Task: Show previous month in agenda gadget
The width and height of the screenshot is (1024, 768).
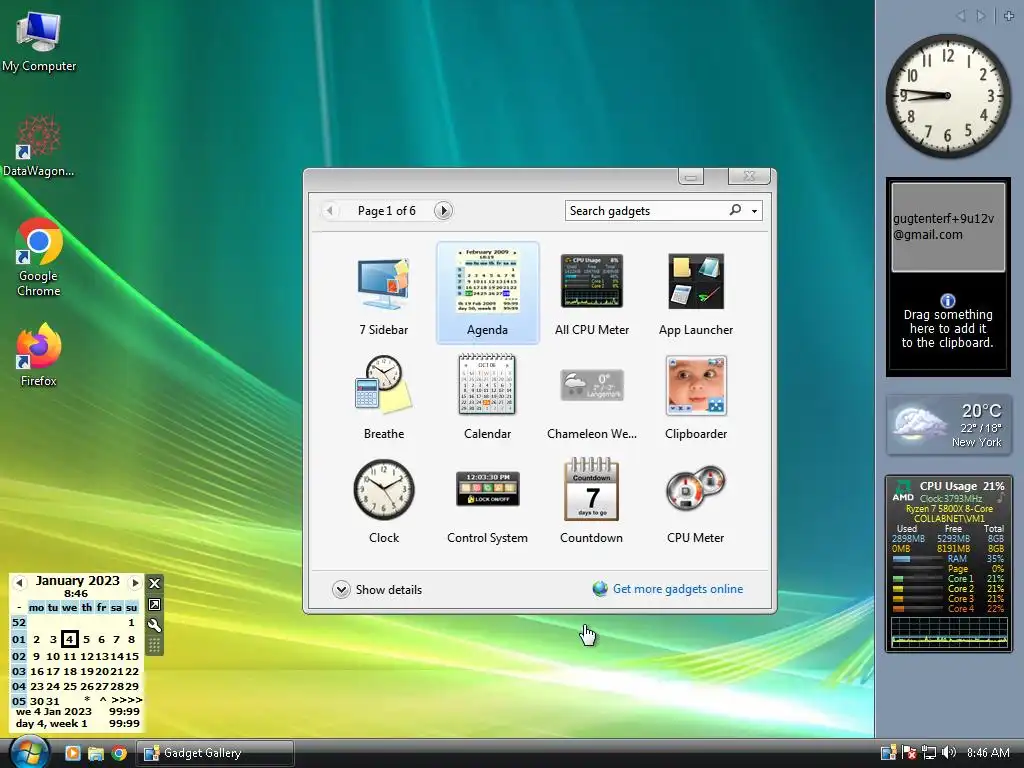Action: (x=19, y=582)
